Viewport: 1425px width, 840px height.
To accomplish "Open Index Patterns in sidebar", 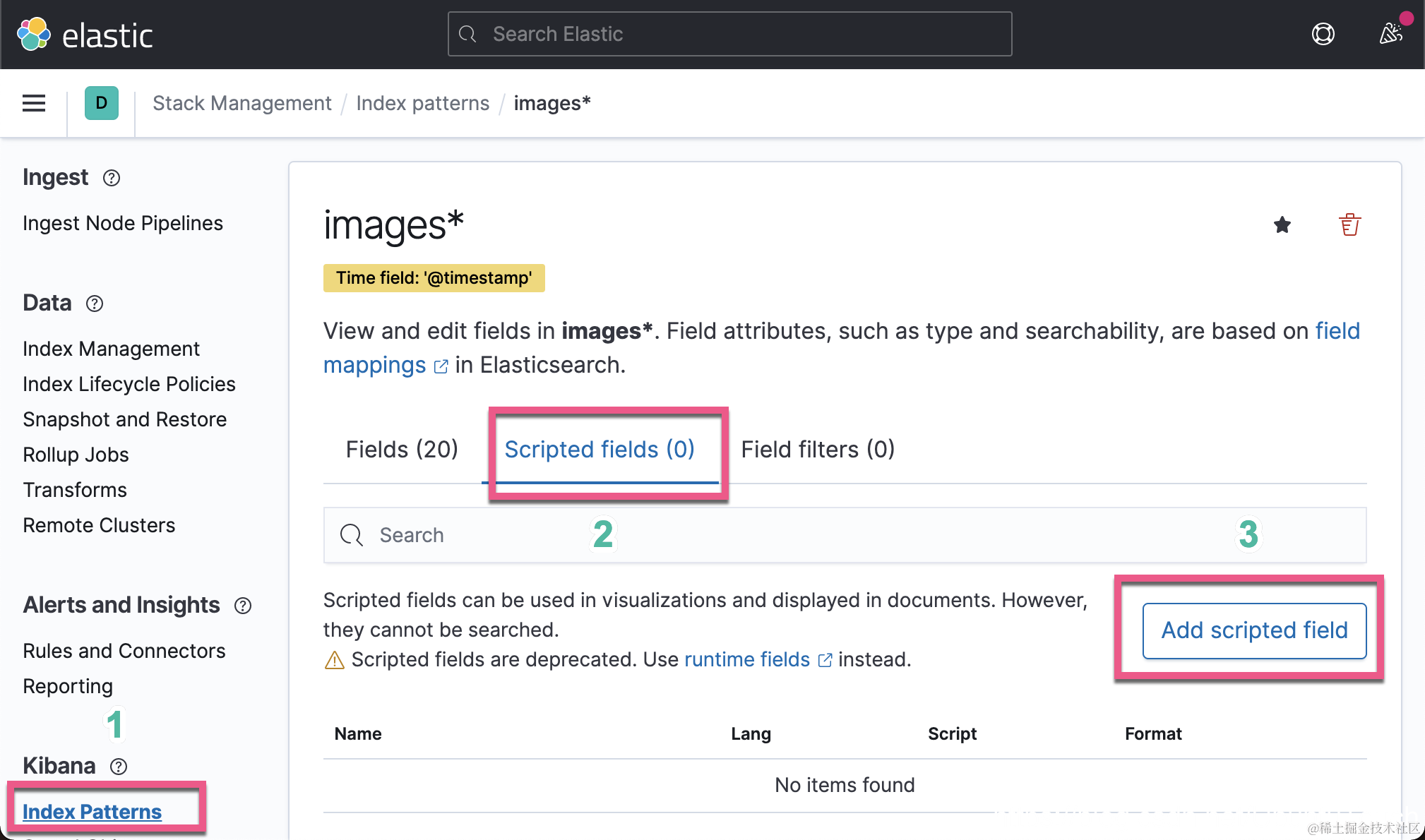I will tap(92, 812).
